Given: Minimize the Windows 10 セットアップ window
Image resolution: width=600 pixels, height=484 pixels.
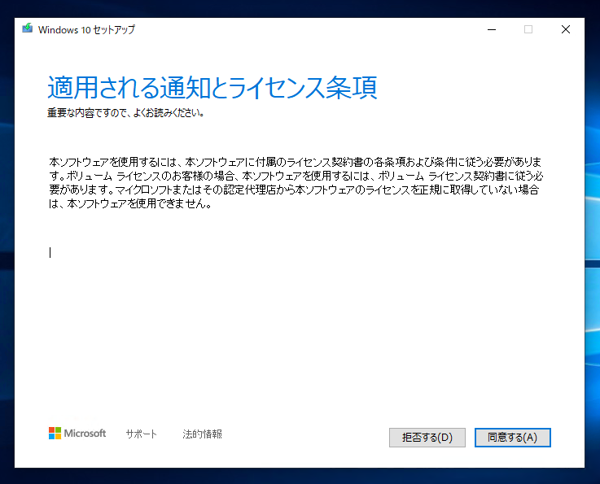Looking at the screenshot, I should pyautogui.click(x=492, y=29).
